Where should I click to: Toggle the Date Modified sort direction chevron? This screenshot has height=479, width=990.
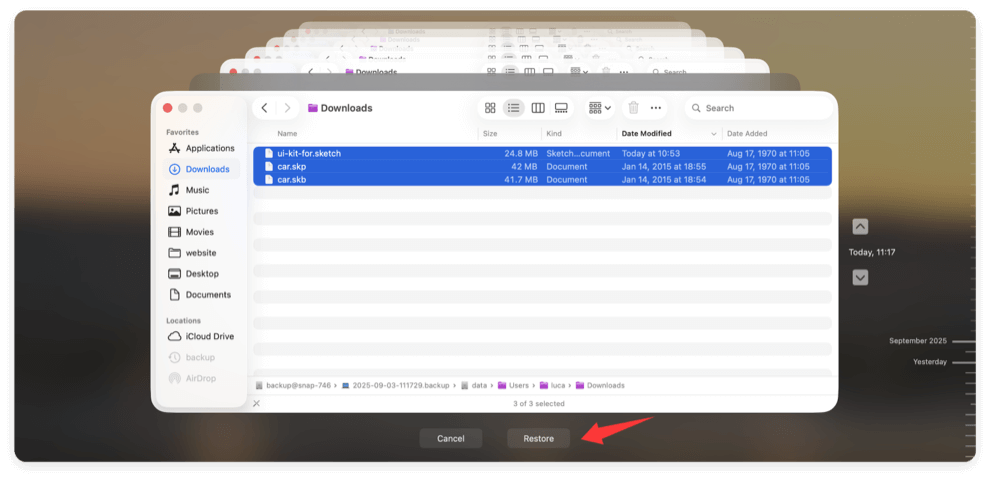pyautogui.click(x=714, y=134)
